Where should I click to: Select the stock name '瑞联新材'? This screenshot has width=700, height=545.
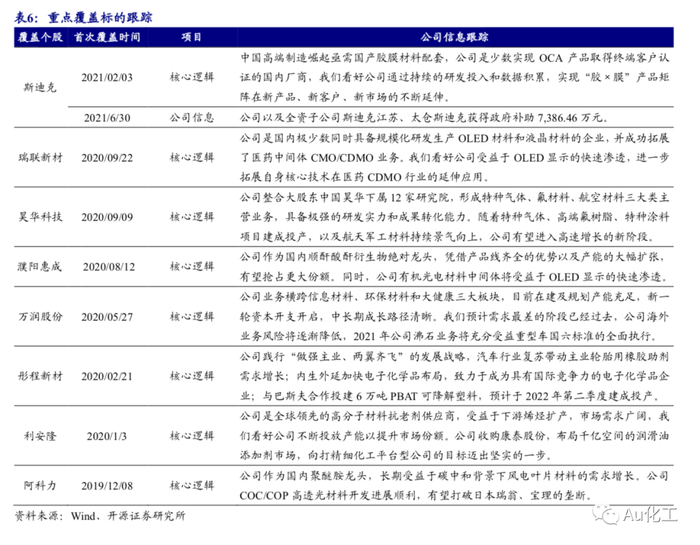coord(41,158)
